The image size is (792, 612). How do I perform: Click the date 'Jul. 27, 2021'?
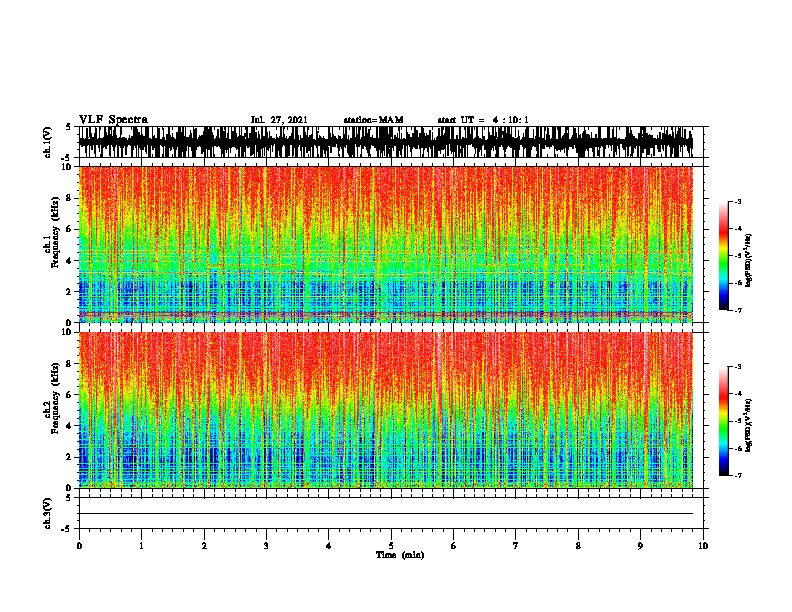279,120
